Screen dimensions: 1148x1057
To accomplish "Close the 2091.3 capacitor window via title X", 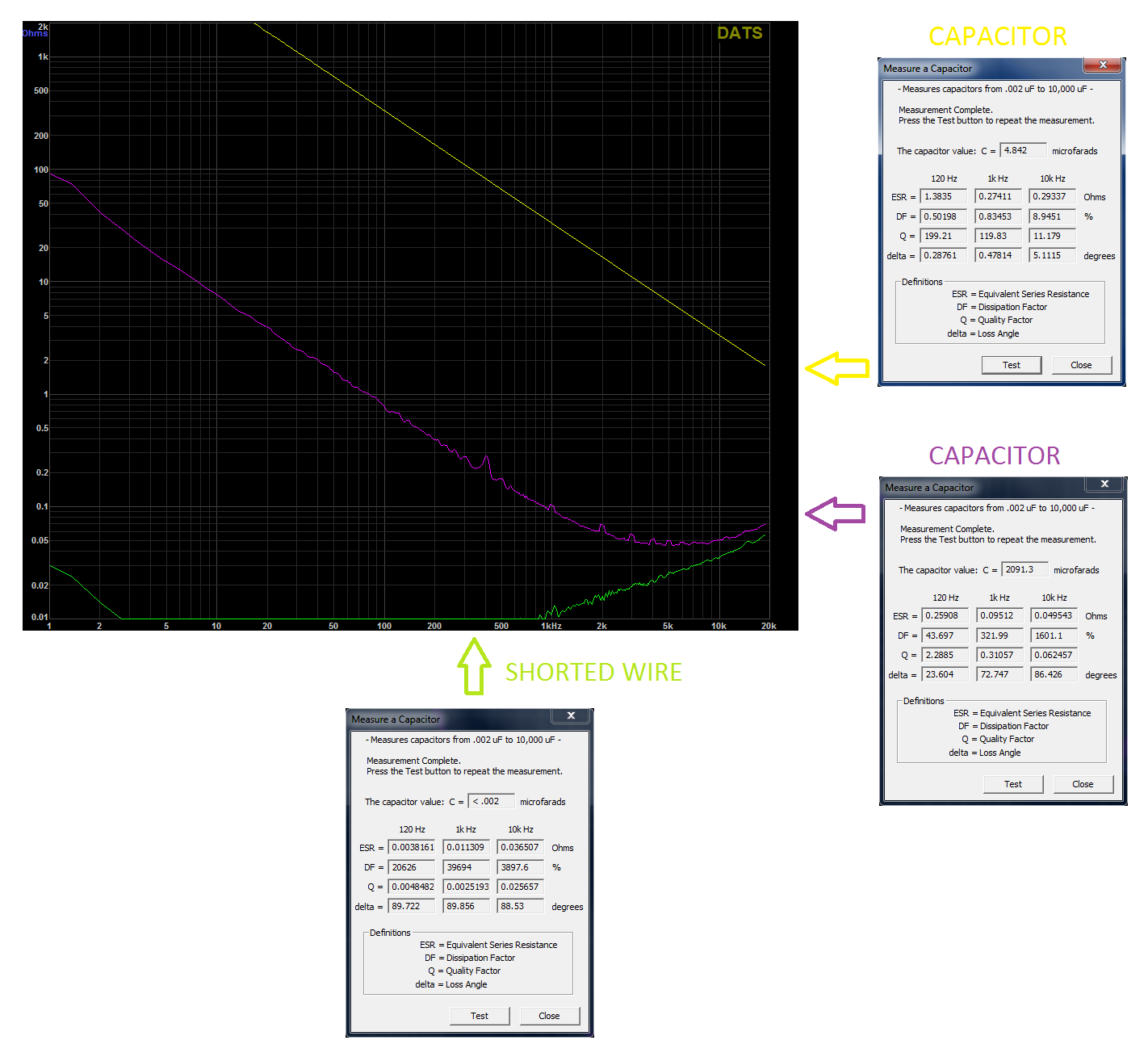I will [x=1104, y=484].
